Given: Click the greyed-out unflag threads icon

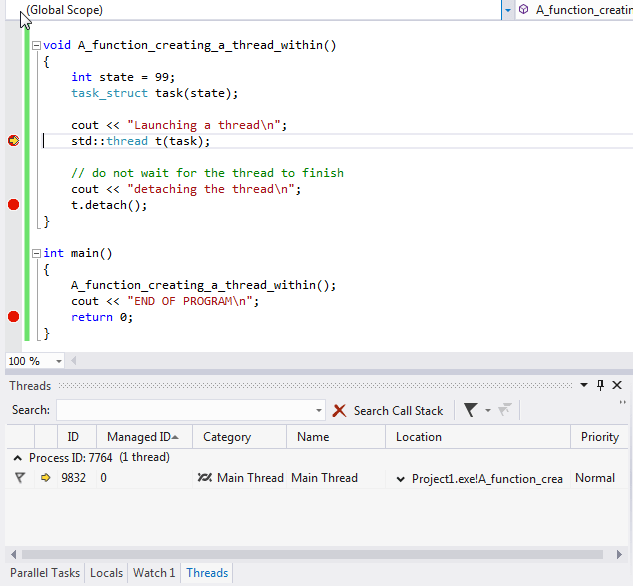Looking at the screenshot, I should click(505, 410).
